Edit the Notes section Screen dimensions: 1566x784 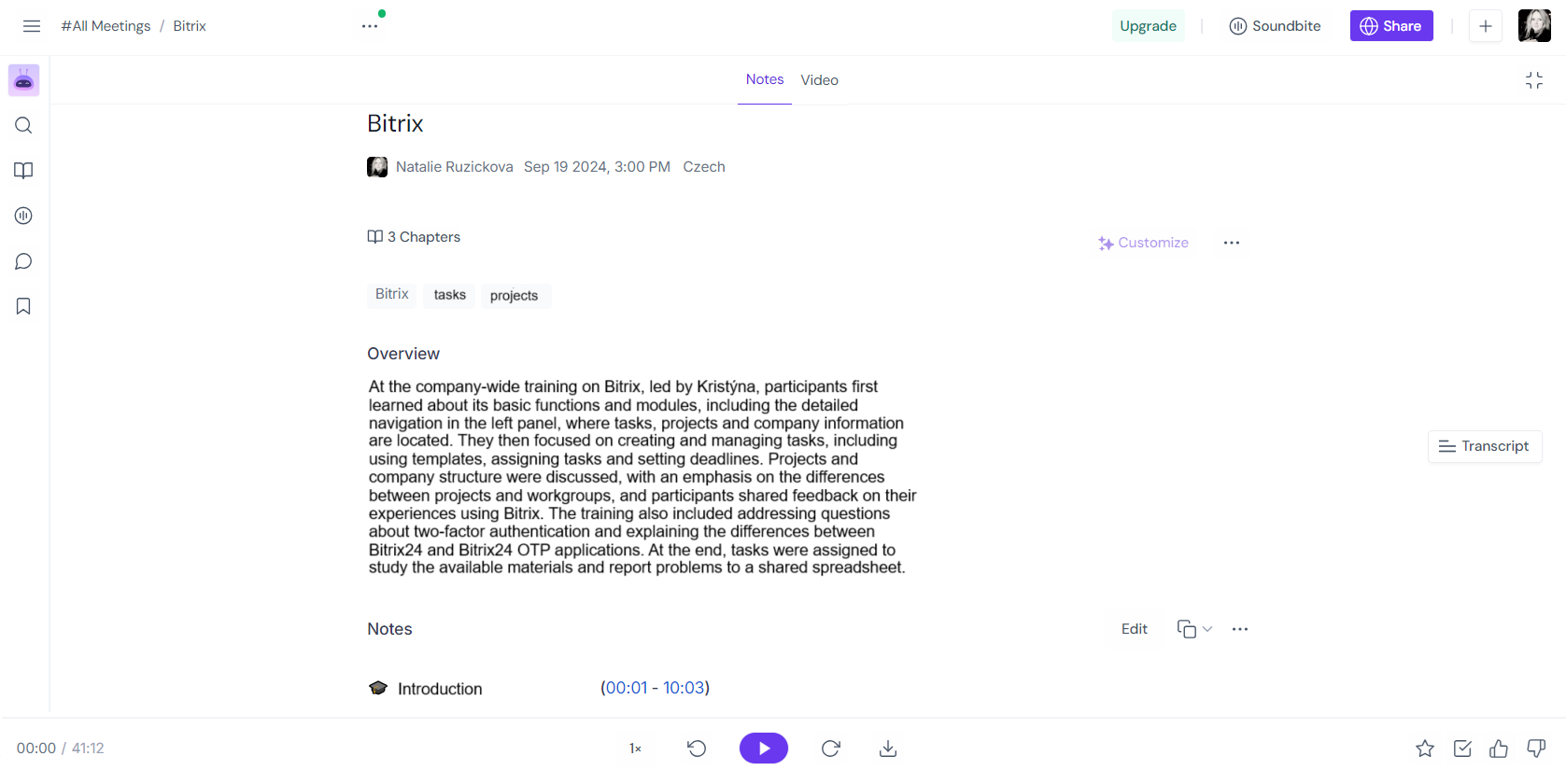(x=1135, y=629)
